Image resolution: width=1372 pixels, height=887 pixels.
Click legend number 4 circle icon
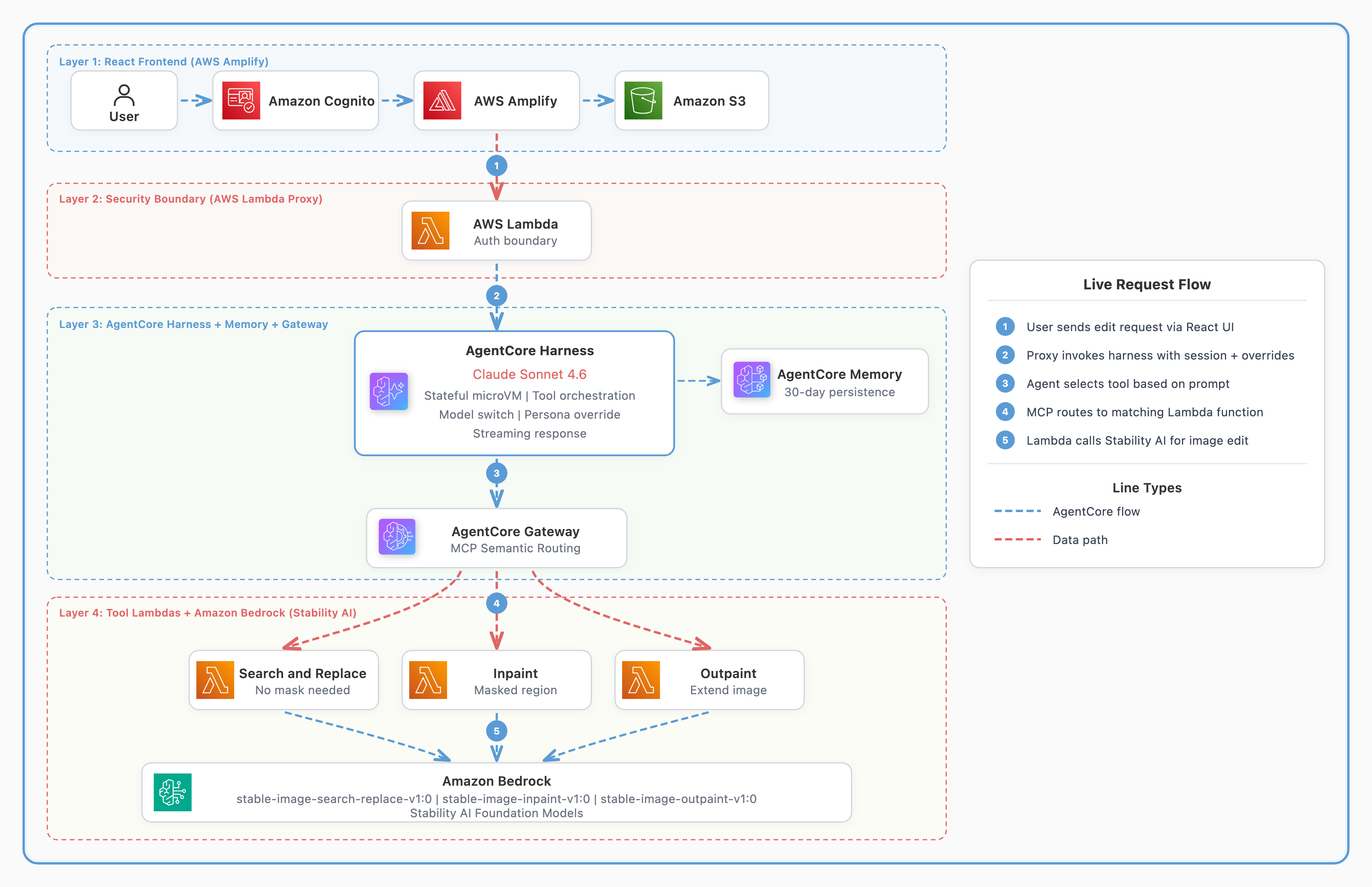click(1005, 411)
